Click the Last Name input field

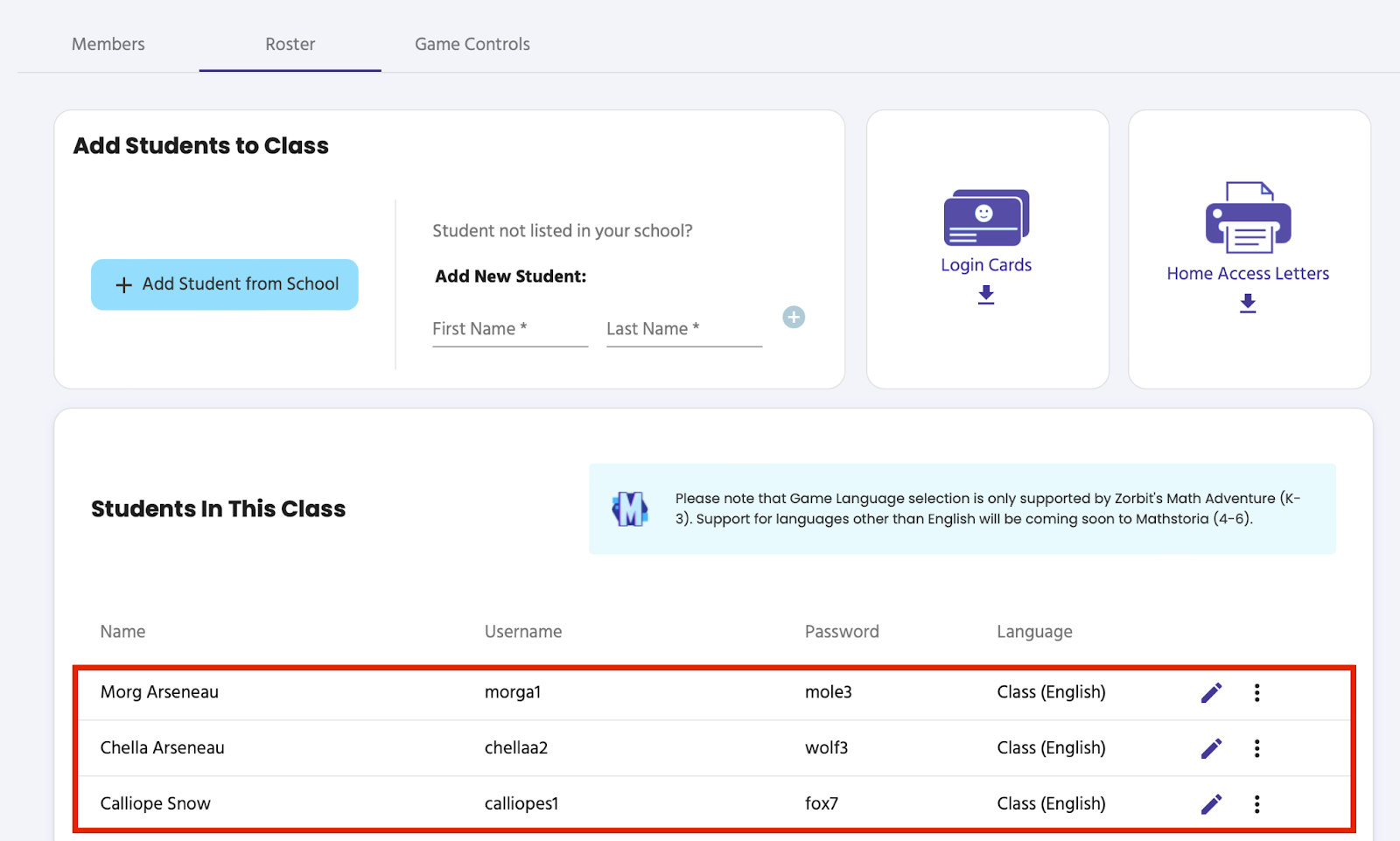pyautogui.click(x=682, y=328)
